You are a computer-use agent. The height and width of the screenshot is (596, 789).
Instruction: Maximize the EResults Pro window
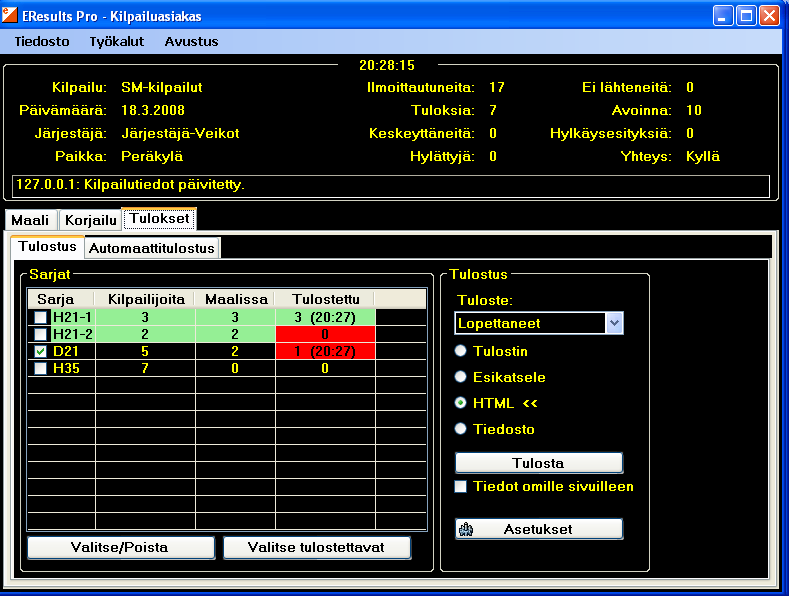point(746,16)
